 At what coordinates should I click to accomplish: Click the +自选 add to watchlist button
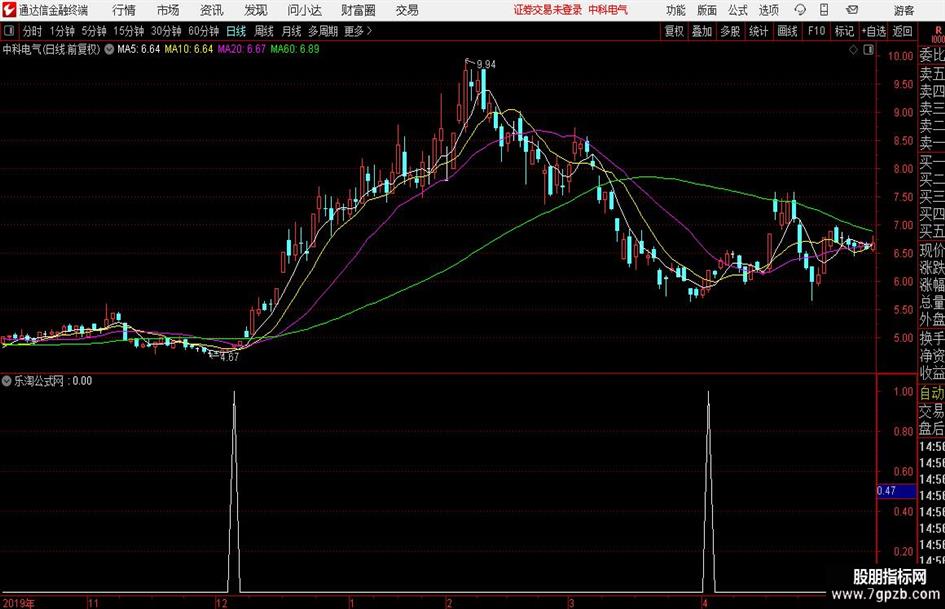pos(873,31)
